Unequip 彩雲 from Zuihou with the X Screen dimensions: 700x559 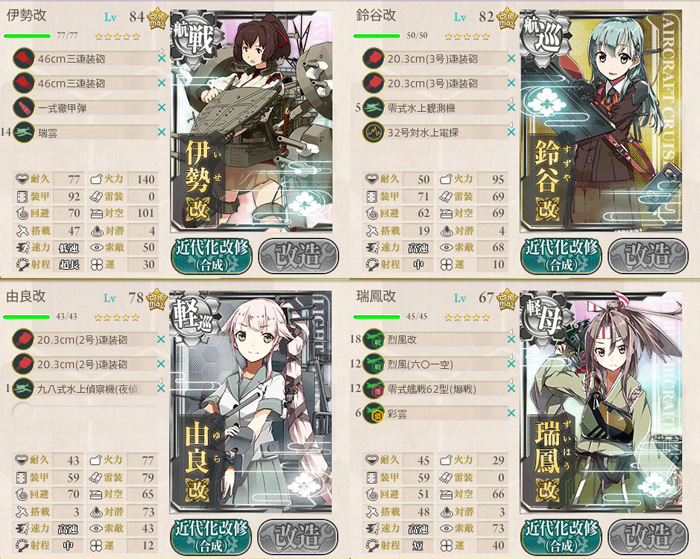[x=511, y=413]
